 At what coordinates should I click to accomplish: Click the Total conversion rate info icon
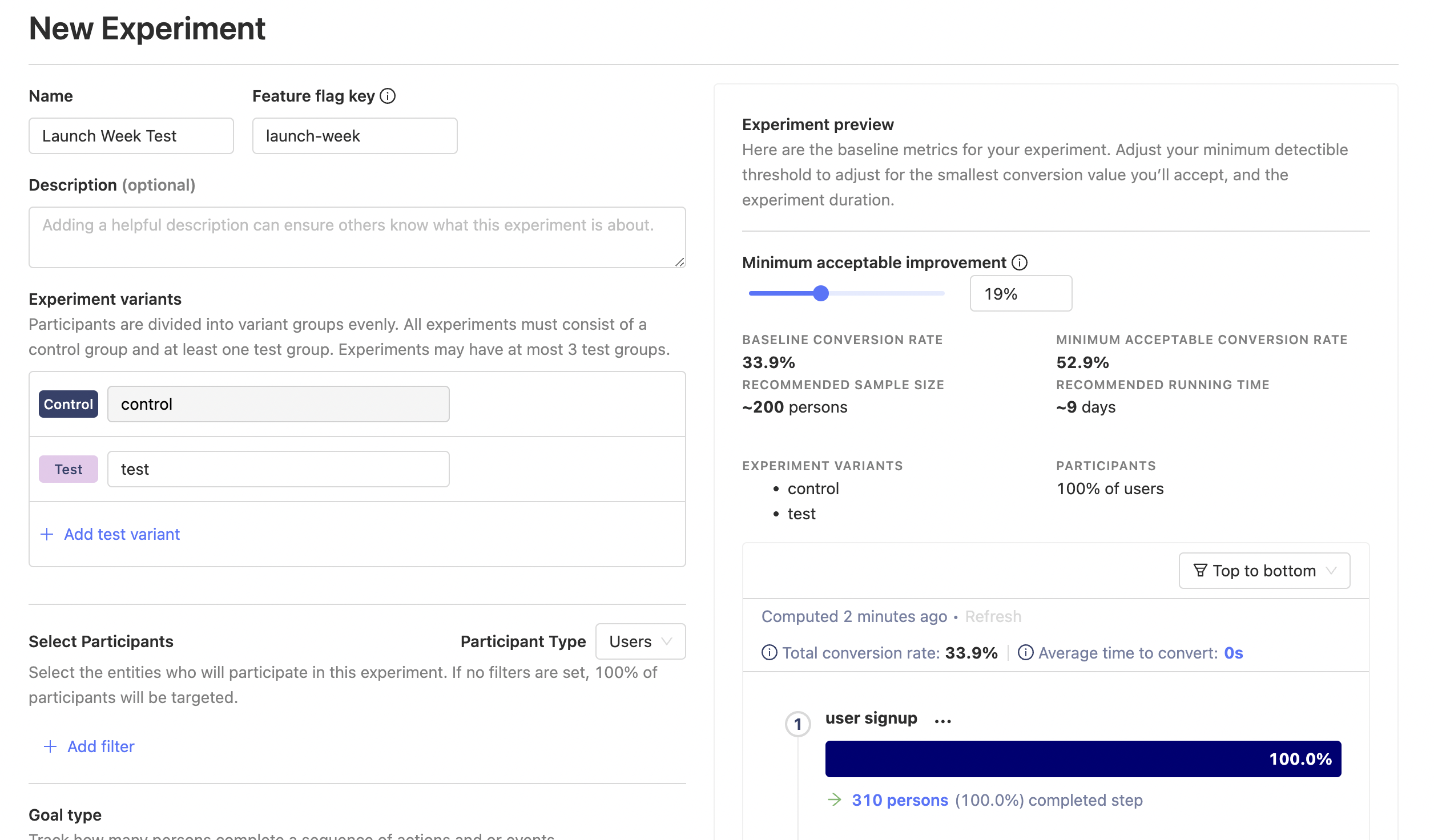click(x=769, y=652)
